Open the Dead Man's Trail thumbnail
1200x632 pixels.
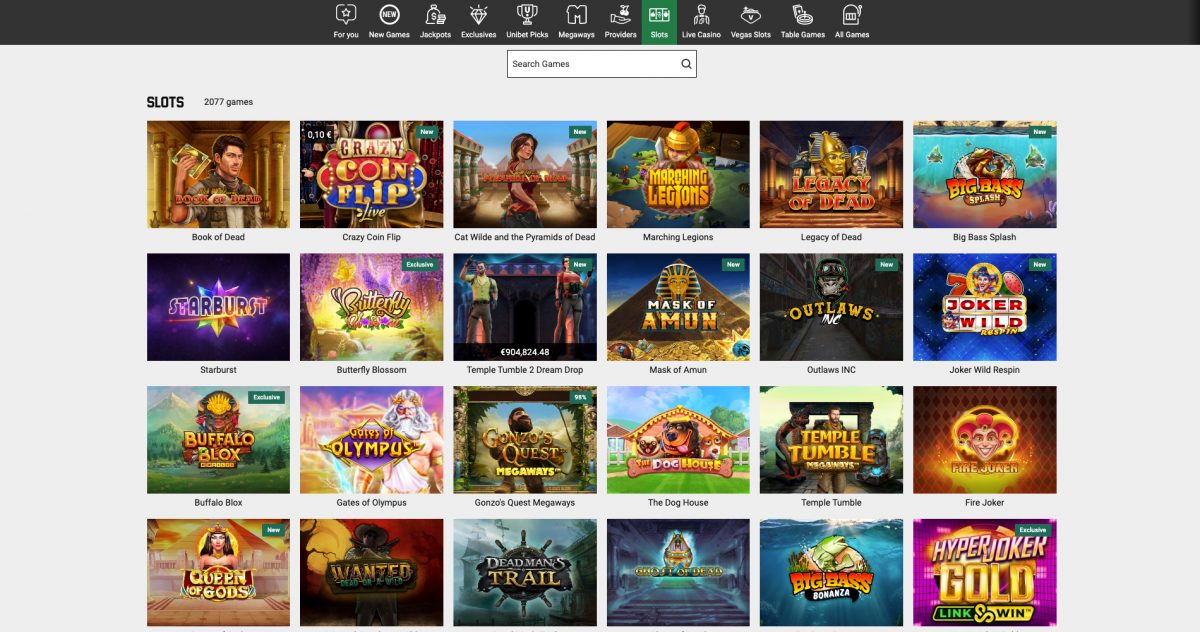(525, 572)
